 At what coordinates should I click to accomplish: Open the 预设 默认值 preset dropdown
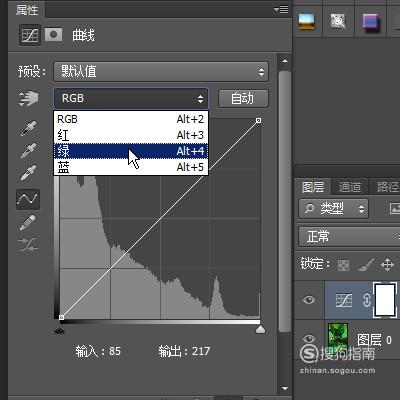161,71
